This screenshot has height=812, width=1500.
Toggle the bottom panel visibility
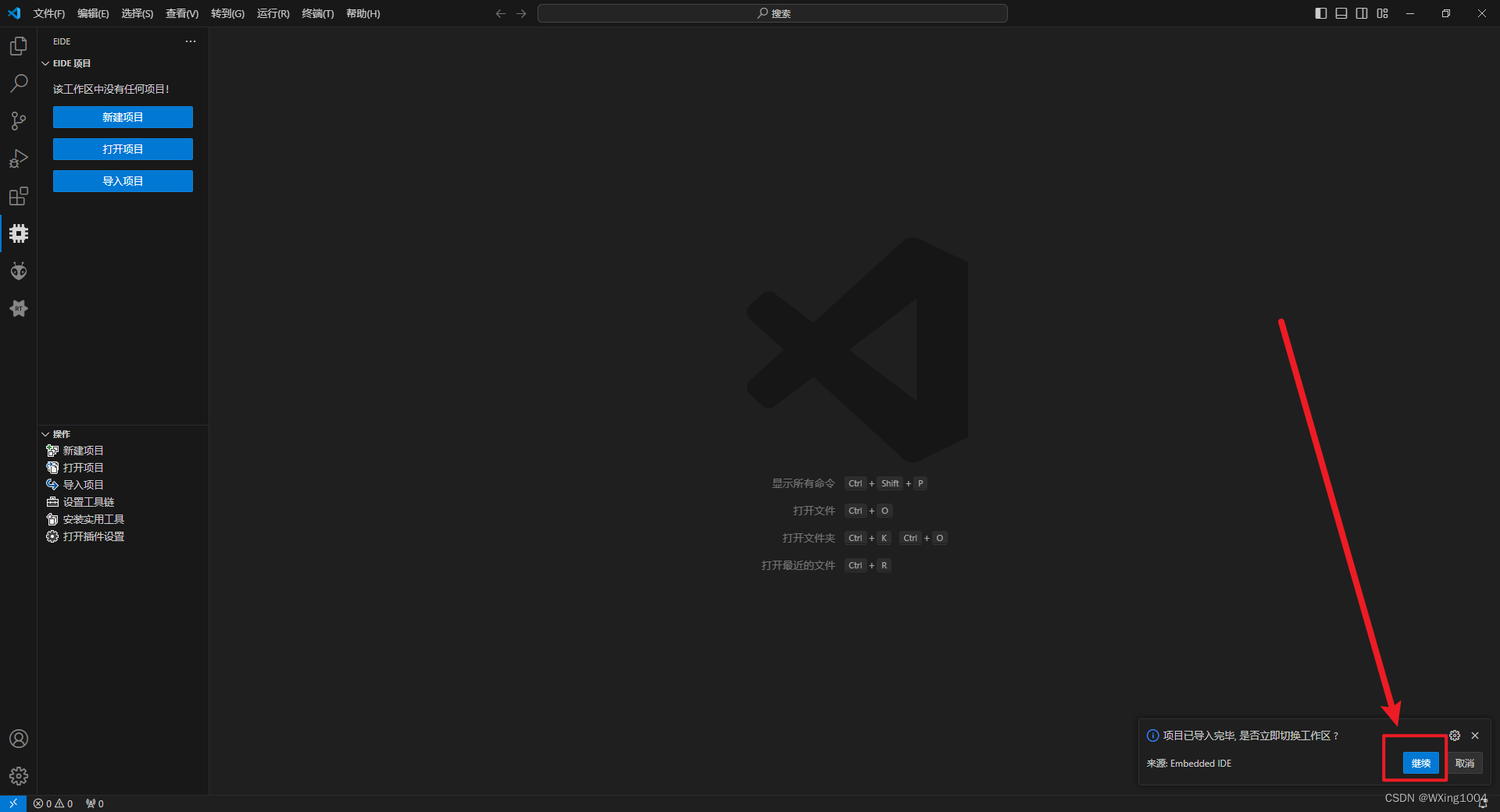(x=1341, y=13)
